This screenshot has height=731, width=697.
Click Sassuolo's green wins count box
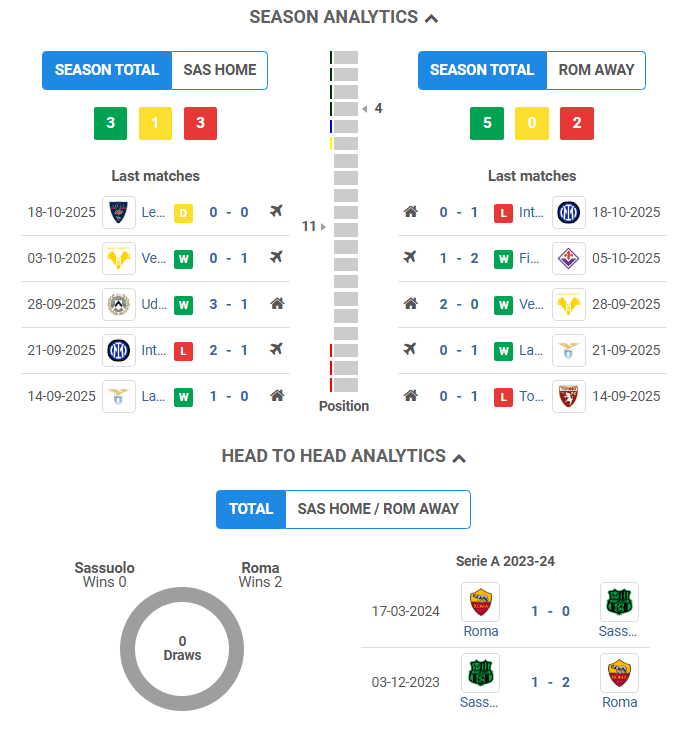point(110,123)
